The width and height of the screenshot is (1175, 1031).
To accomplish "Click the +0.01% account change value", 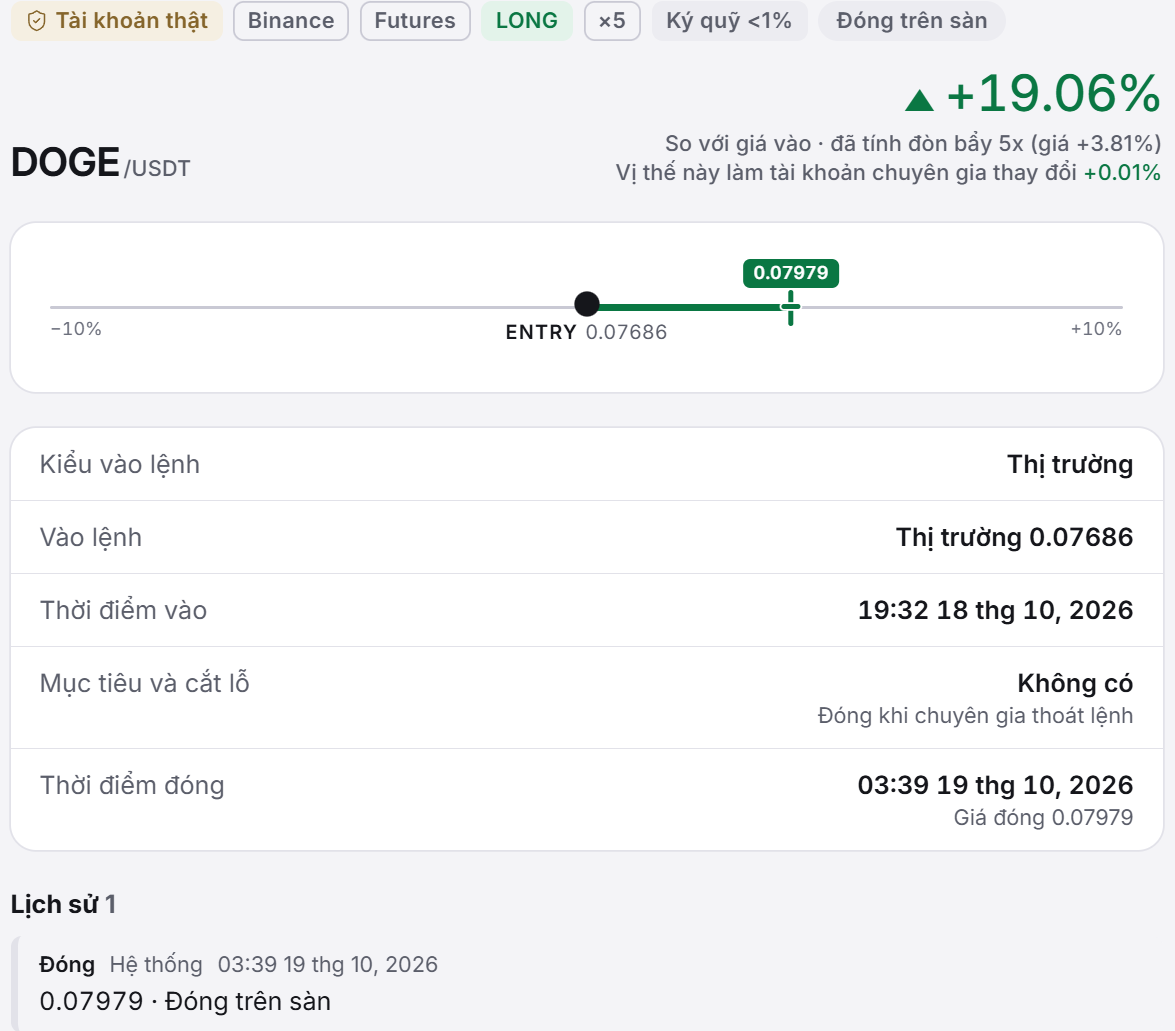I will pos(1122,172).
